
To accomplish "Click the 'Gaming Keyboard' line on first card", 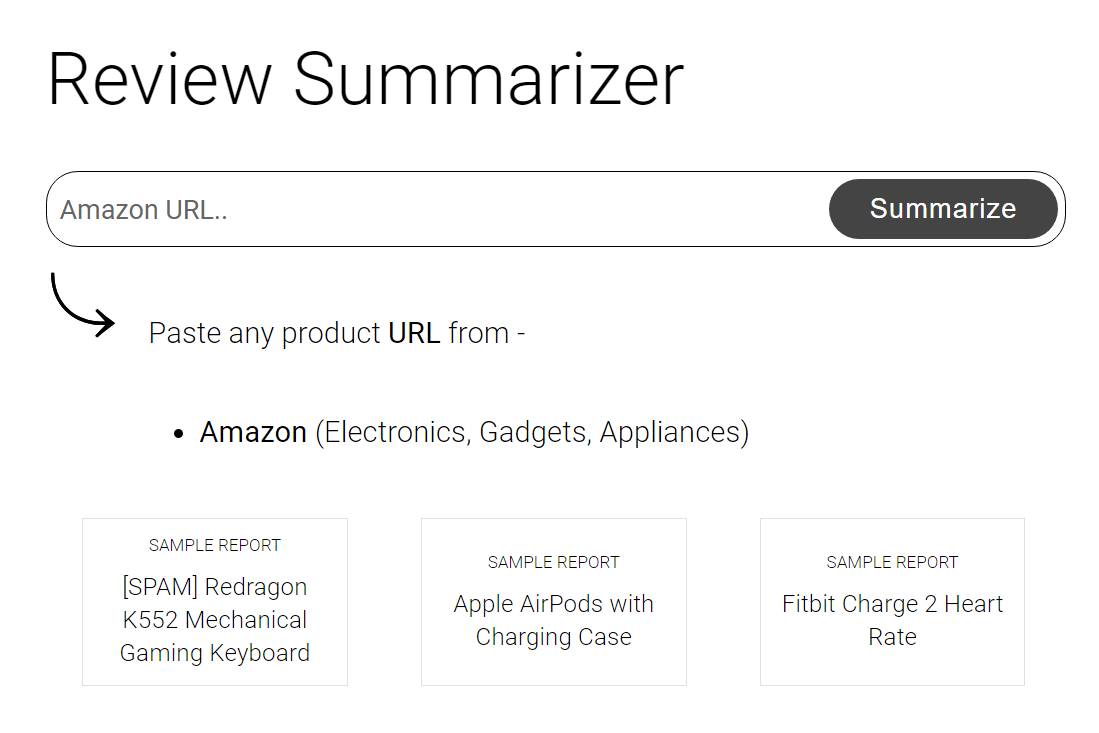I will pyautogui.click(x=214, y=653).
